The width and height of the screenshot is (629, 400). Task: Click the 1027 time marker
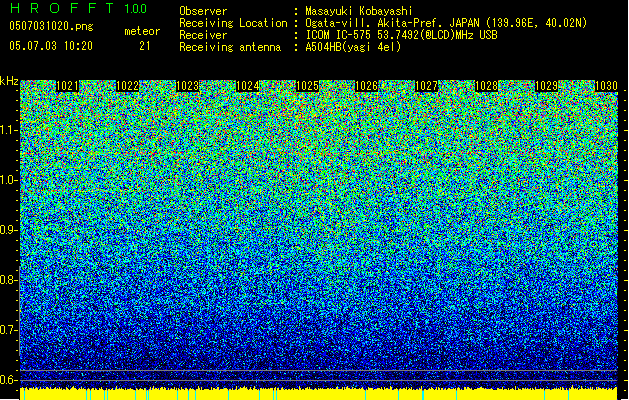click(426, 86)
